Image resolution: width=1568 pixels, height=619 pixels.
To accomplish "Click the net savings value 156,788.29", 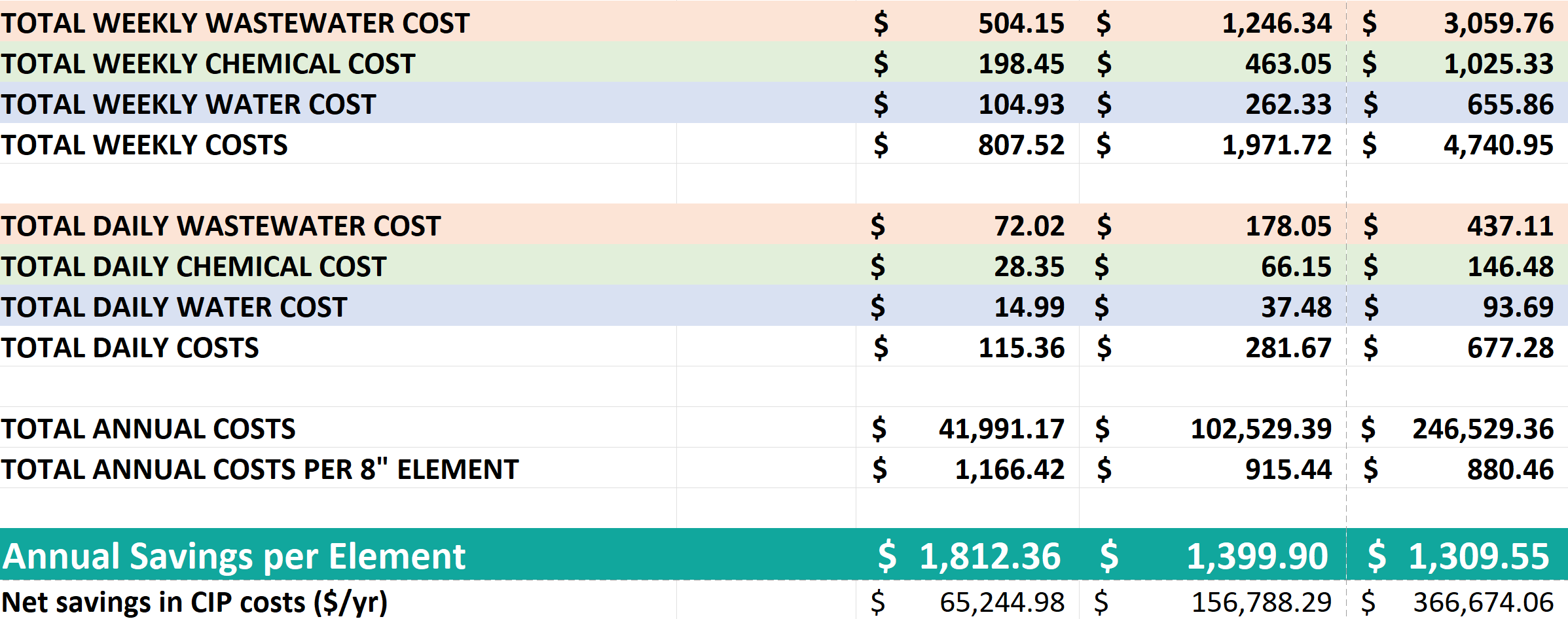I will 1262,602.
